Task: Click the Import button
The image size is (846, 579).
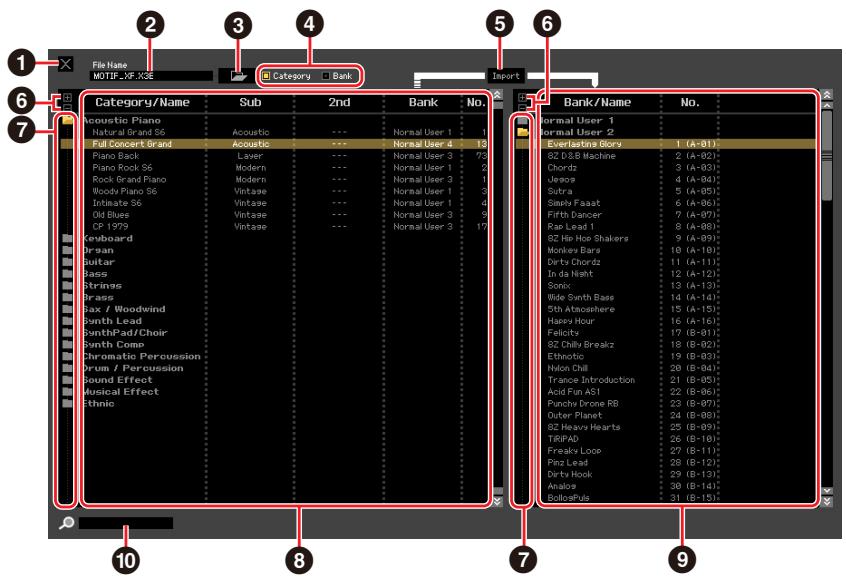Action: click(x=506, y=76)
